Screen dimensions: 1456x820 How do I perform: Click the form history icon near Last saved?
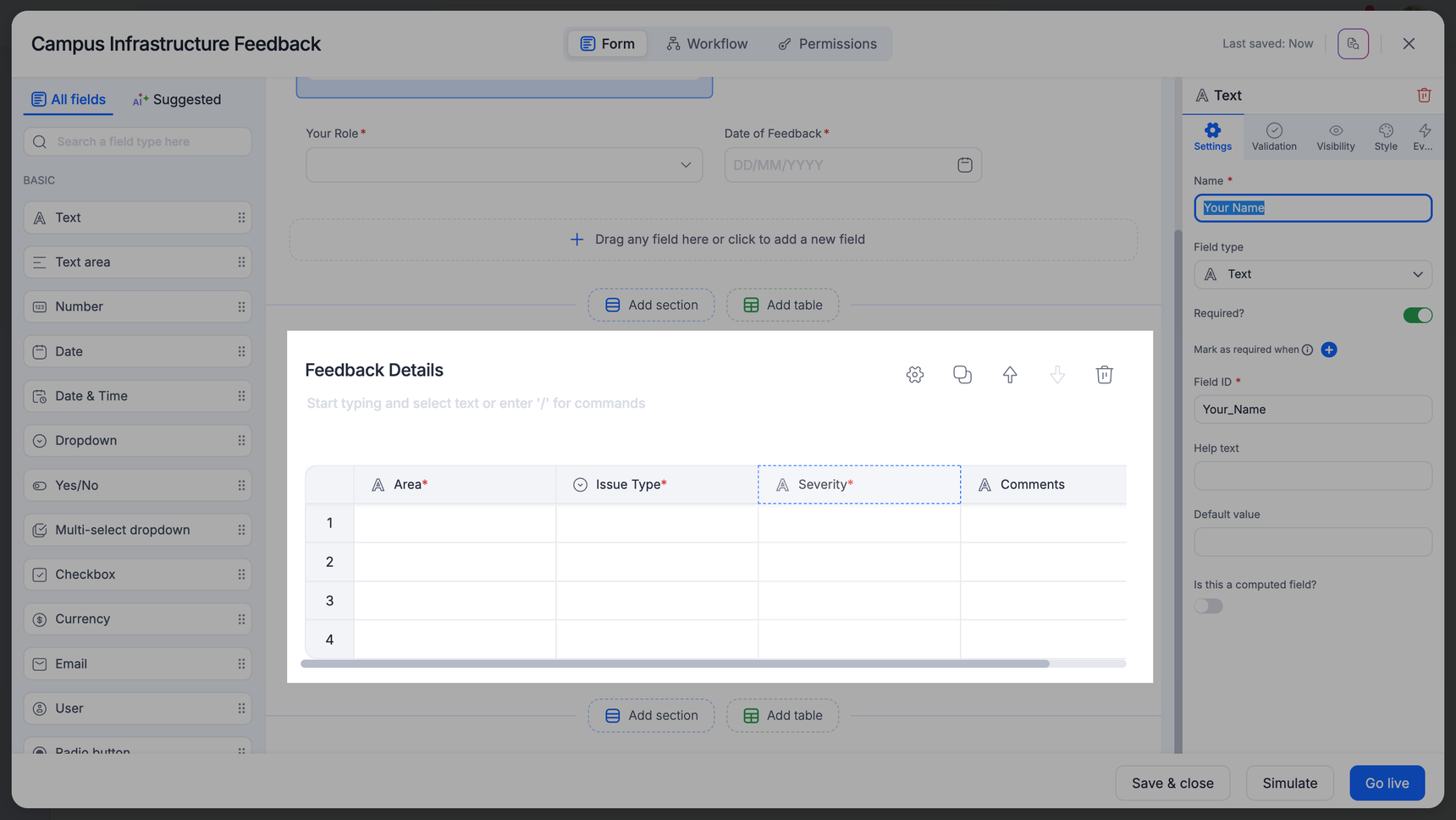click(1353, 44)
